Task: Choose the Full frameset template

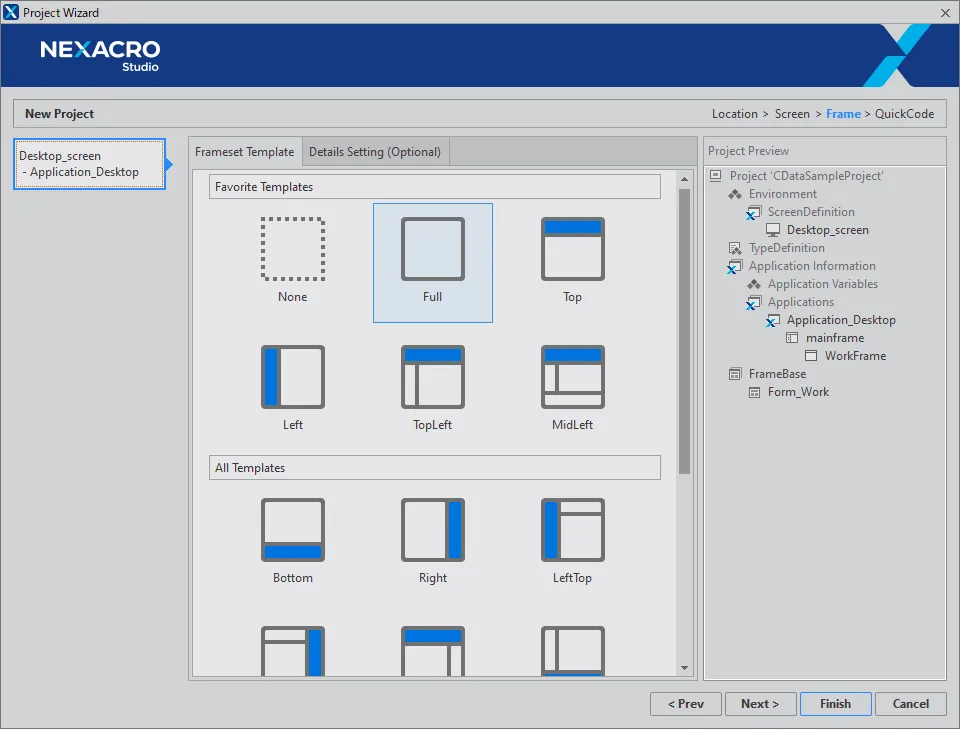Action: [x=433, y=250]
